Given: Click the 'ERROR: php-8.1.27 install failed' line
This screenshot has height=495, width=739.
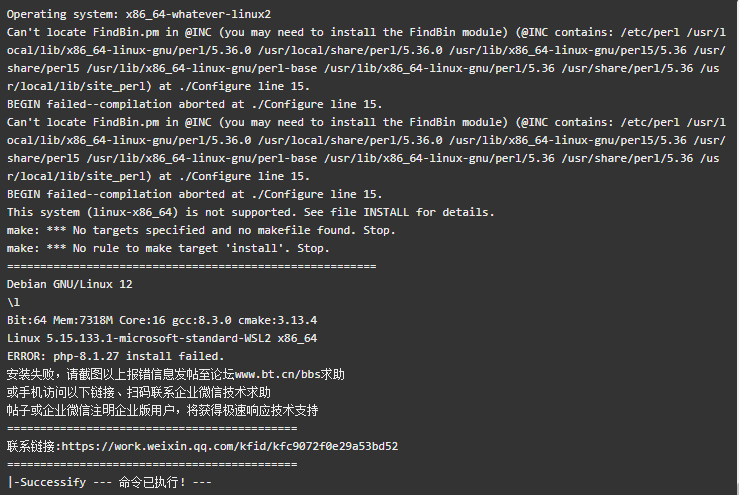Looking at the screenshot, I should [x=115, y=356].
